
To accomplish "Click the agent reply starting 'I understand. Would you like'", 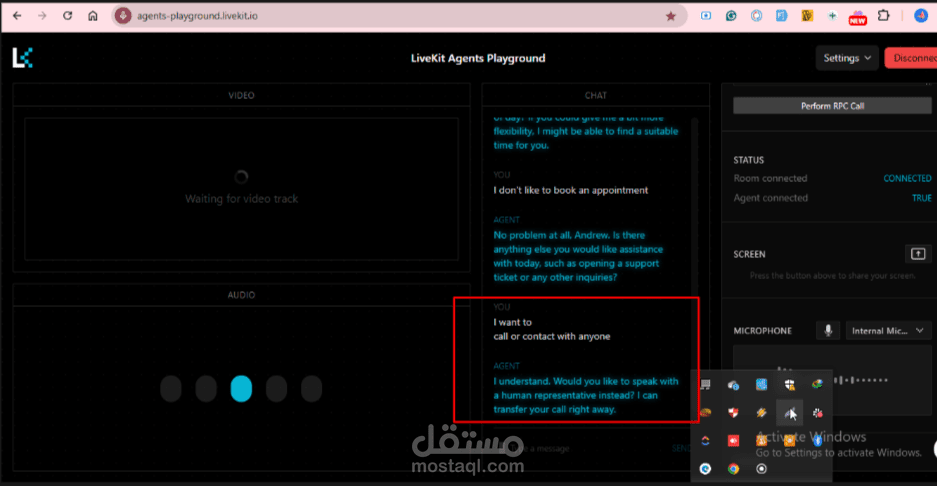I will 586,395.
